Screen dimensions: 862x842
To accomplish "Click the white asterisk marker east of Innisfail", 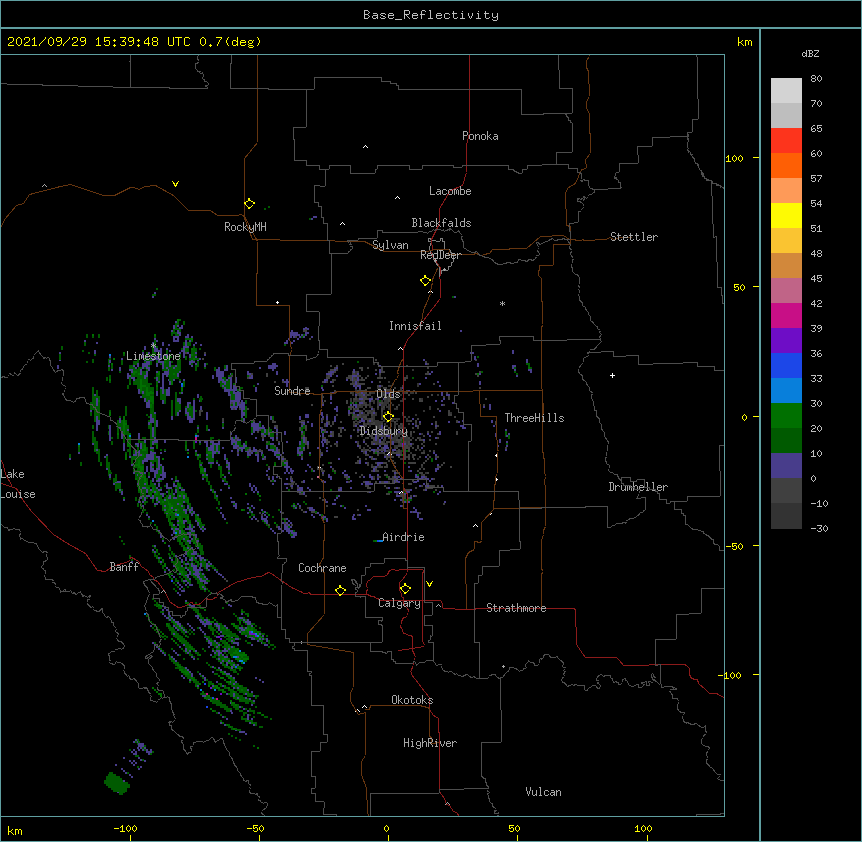I will click(502, 303).
